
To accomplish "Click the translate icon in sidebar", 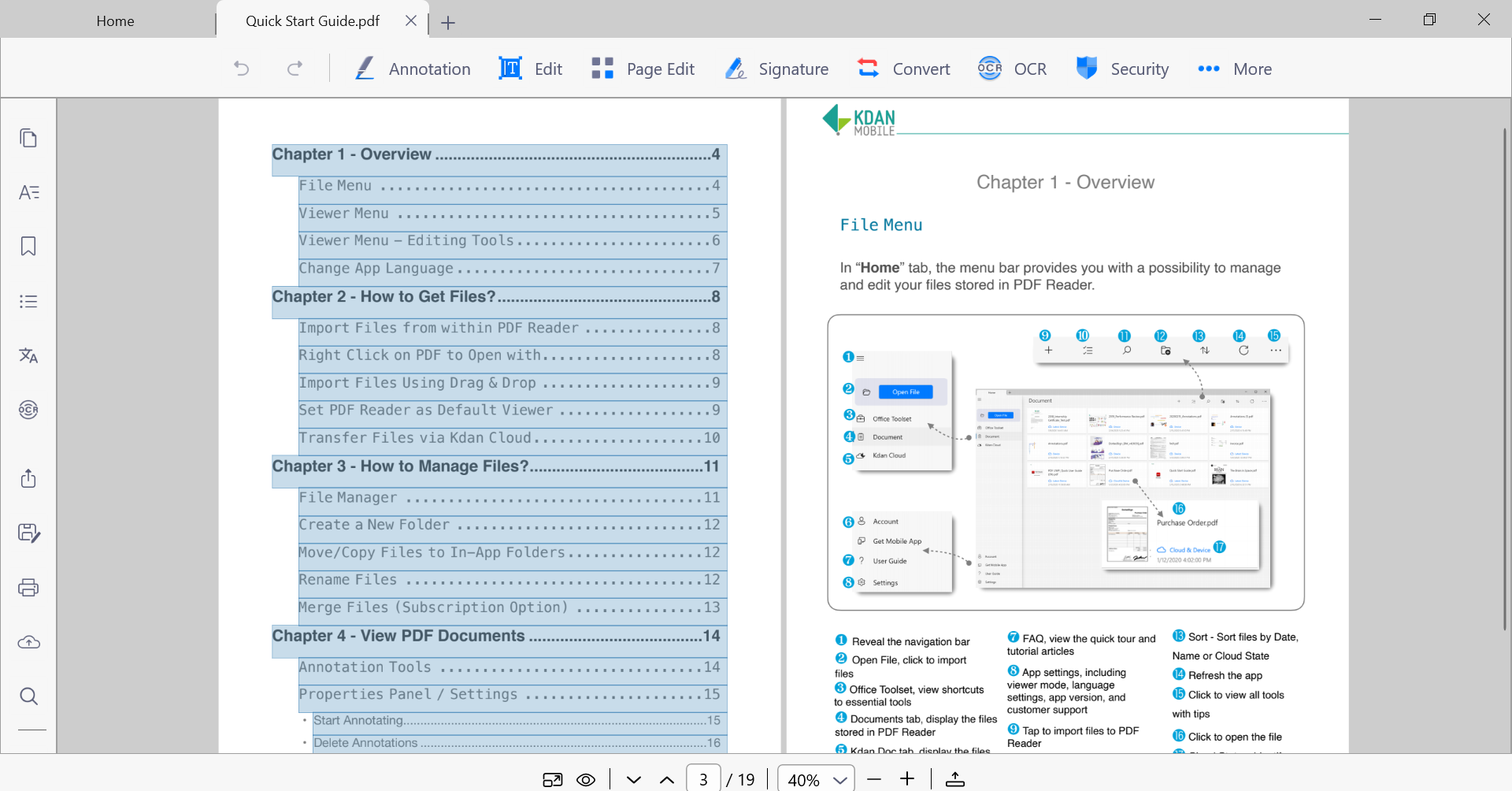I will (28, 355).
